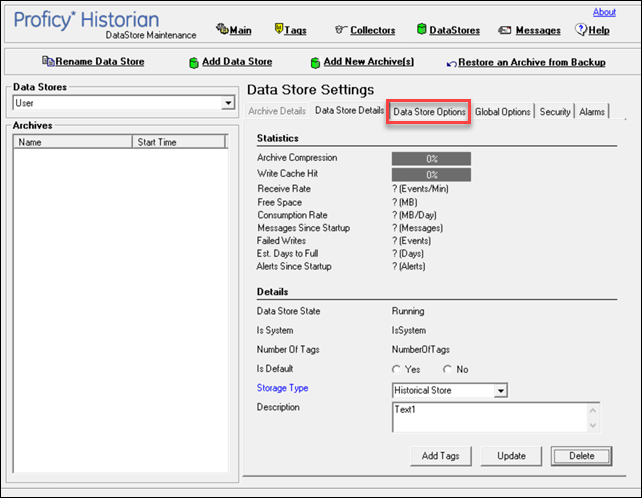The image size is (642, 498).
Task: Click the Free Space "? (MB)" value
Action: (x=405, y=202)
